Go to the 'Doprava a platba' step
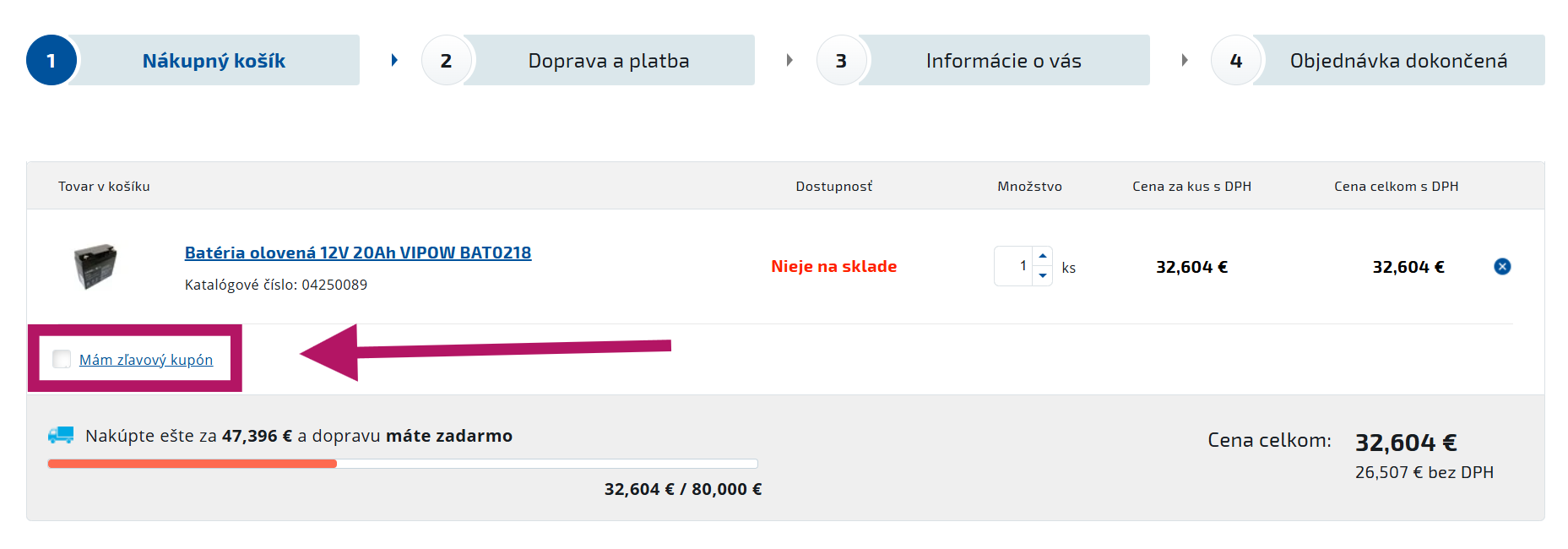This screenshot has width=1568, height=549. pos(608,61)
